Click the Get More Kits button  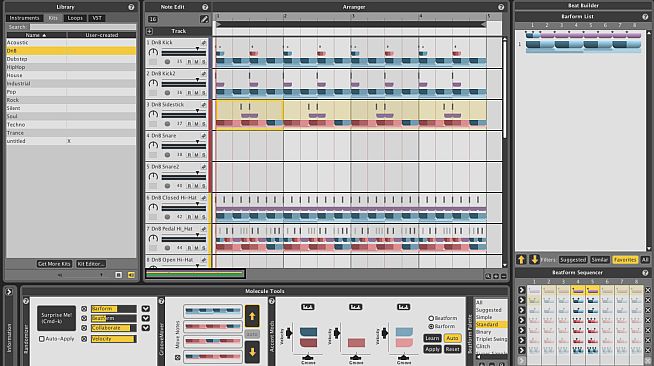(x=55, y=264)
